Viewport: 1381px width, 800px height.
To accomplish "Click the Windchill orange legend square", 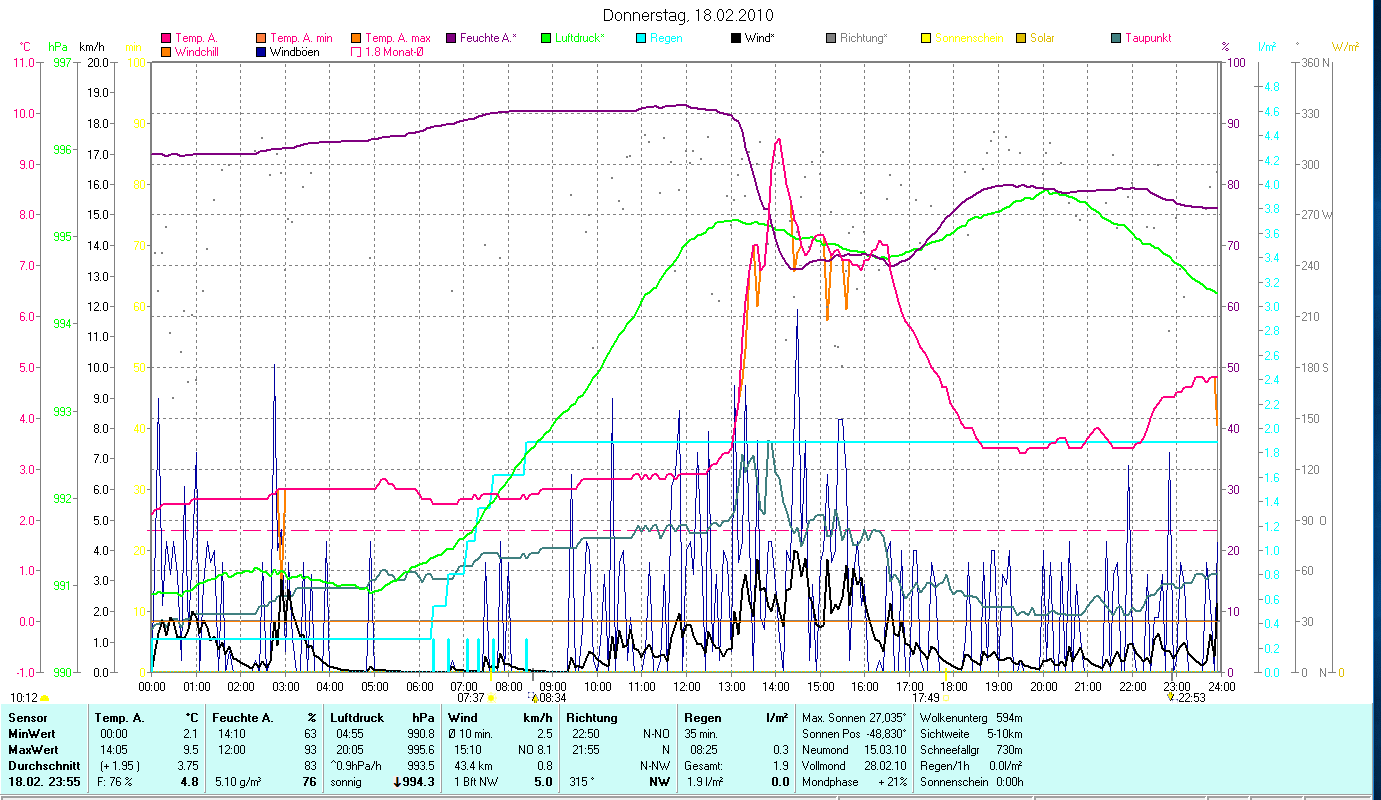I will coord(166,51).
